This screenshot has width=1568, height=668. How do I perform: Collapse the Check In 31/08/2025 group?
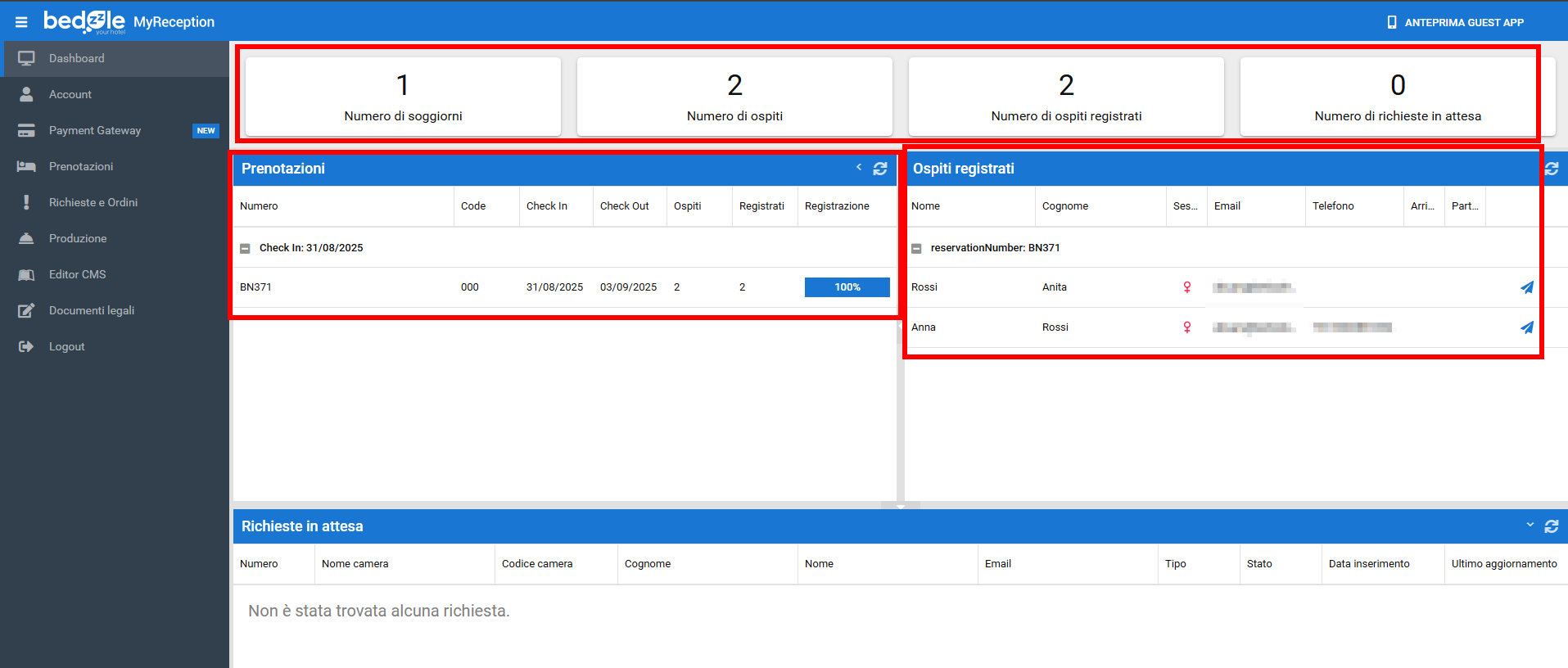tap(245, 248)
